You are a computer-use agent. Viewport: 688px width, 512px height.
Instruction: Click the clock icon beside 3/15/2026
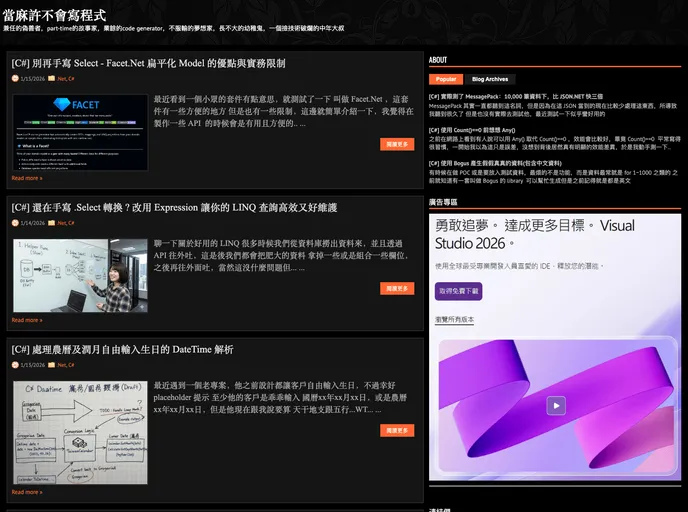pos(15,365)
